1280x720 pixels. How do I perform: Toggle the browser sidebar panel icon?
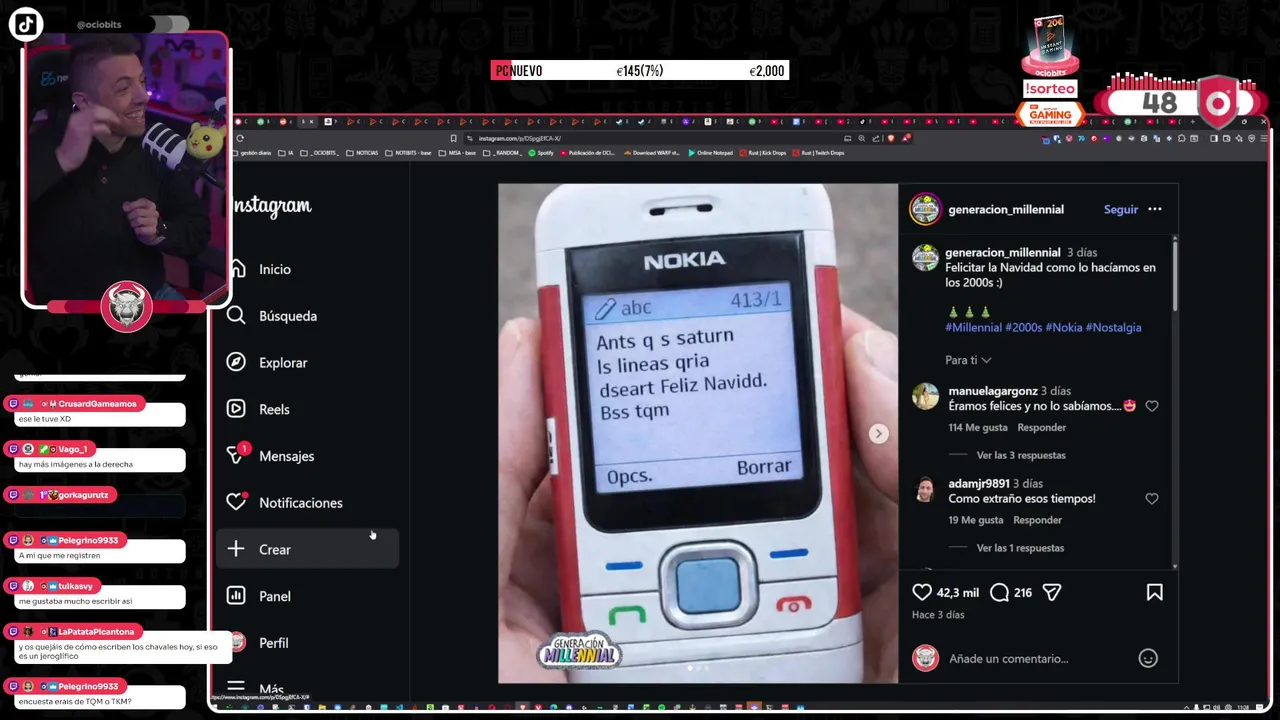[x=1214, y=138]
